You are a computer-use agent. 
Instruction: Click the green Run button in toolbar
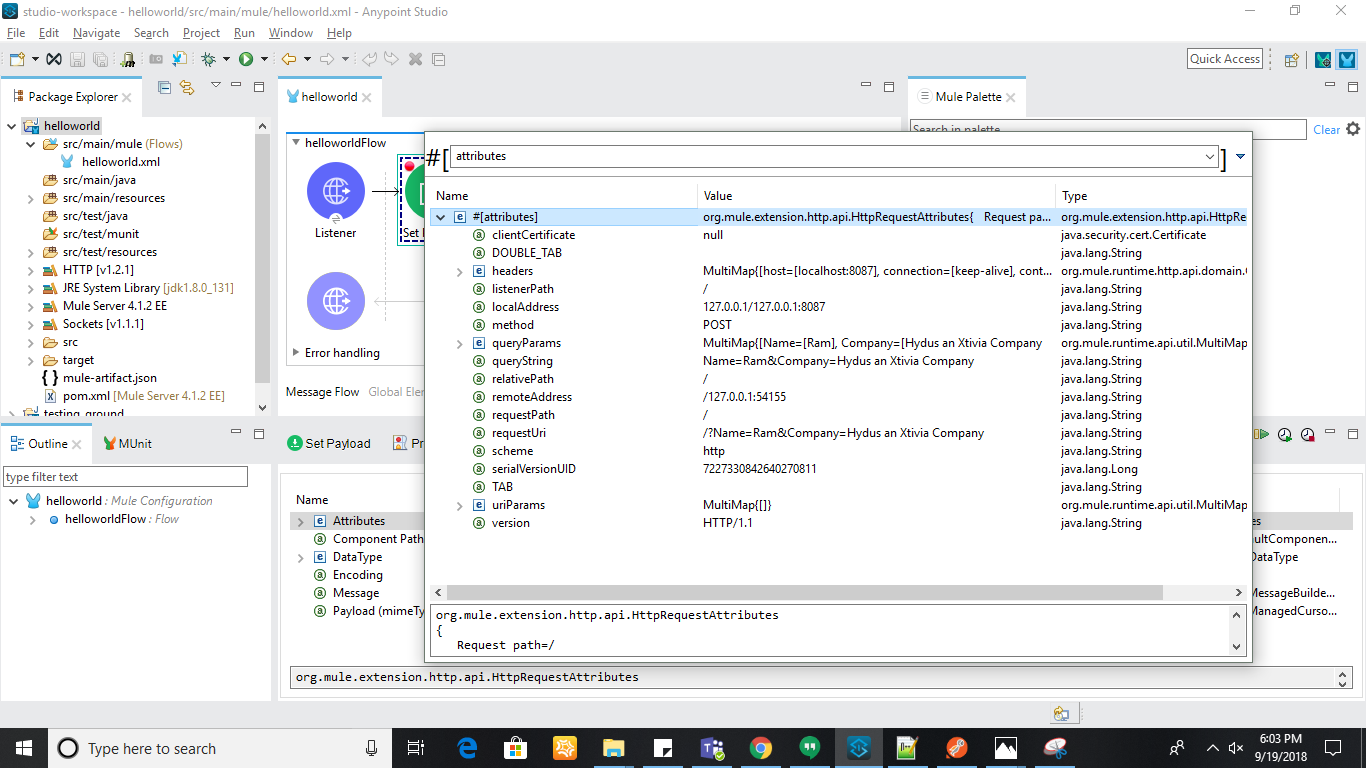pos(245,59)
